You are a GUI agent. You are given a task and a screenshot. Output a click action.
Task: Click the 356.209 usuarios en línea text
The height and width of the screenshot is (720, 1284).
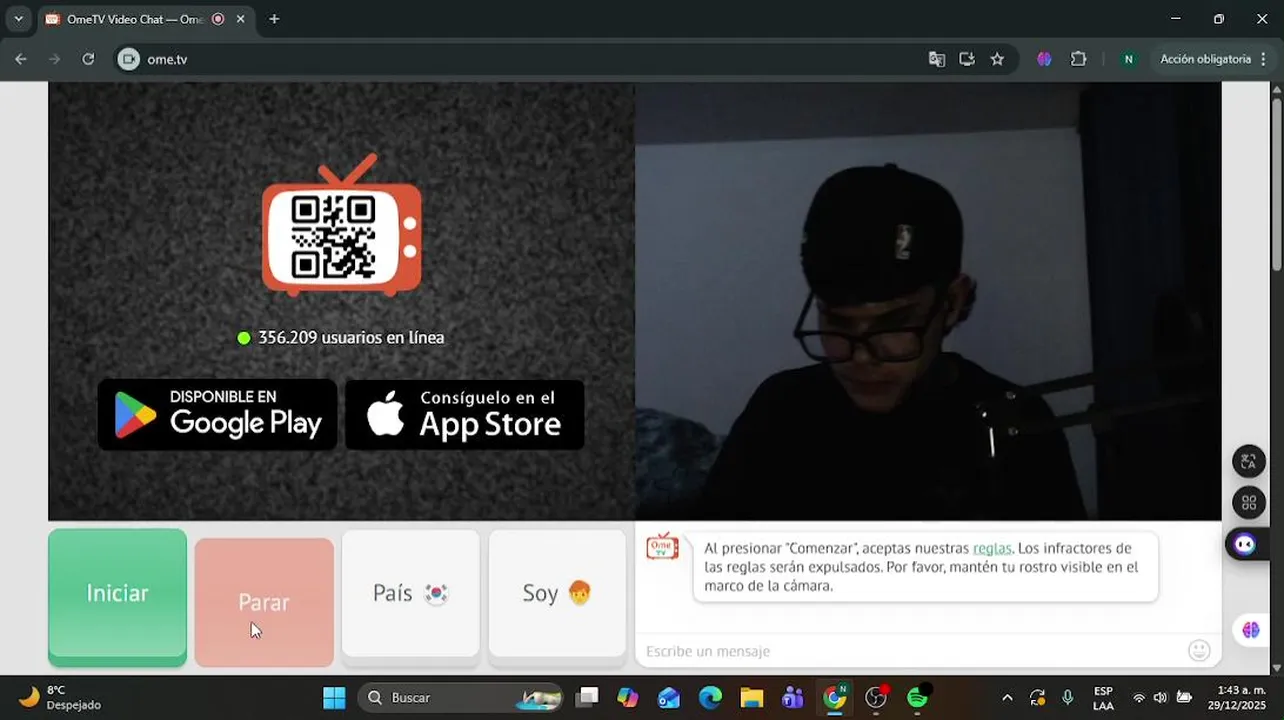pyautogui.click(x=351, y=338)
